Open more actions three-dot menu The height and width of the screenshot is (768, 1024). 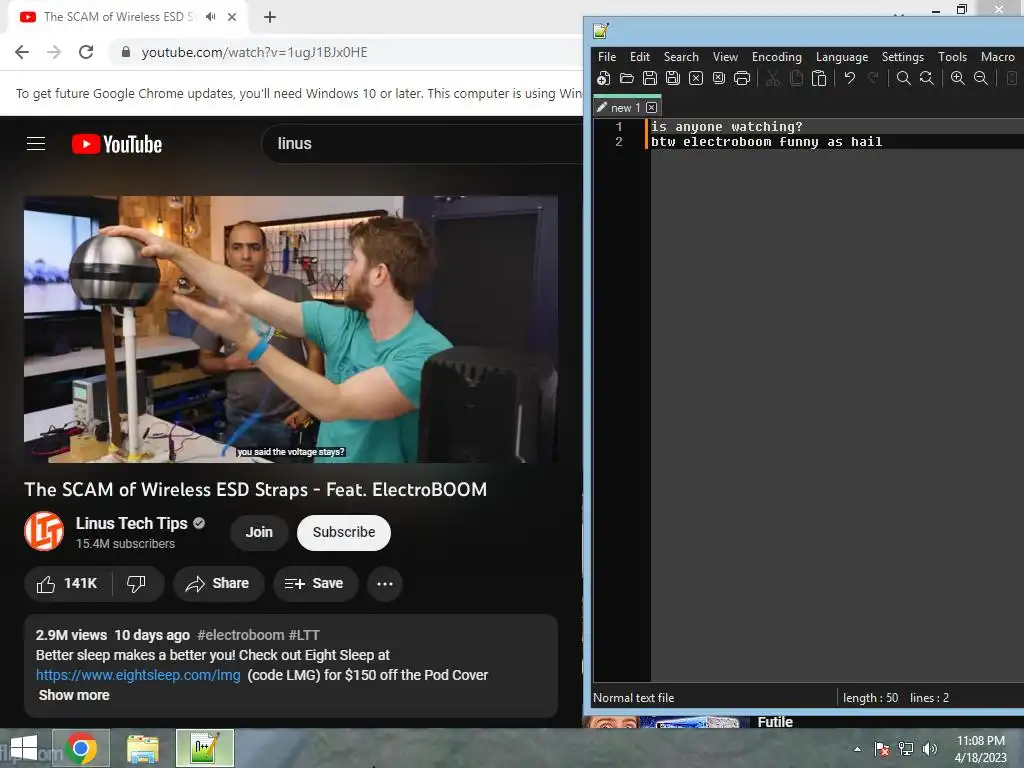coord(385,584)
